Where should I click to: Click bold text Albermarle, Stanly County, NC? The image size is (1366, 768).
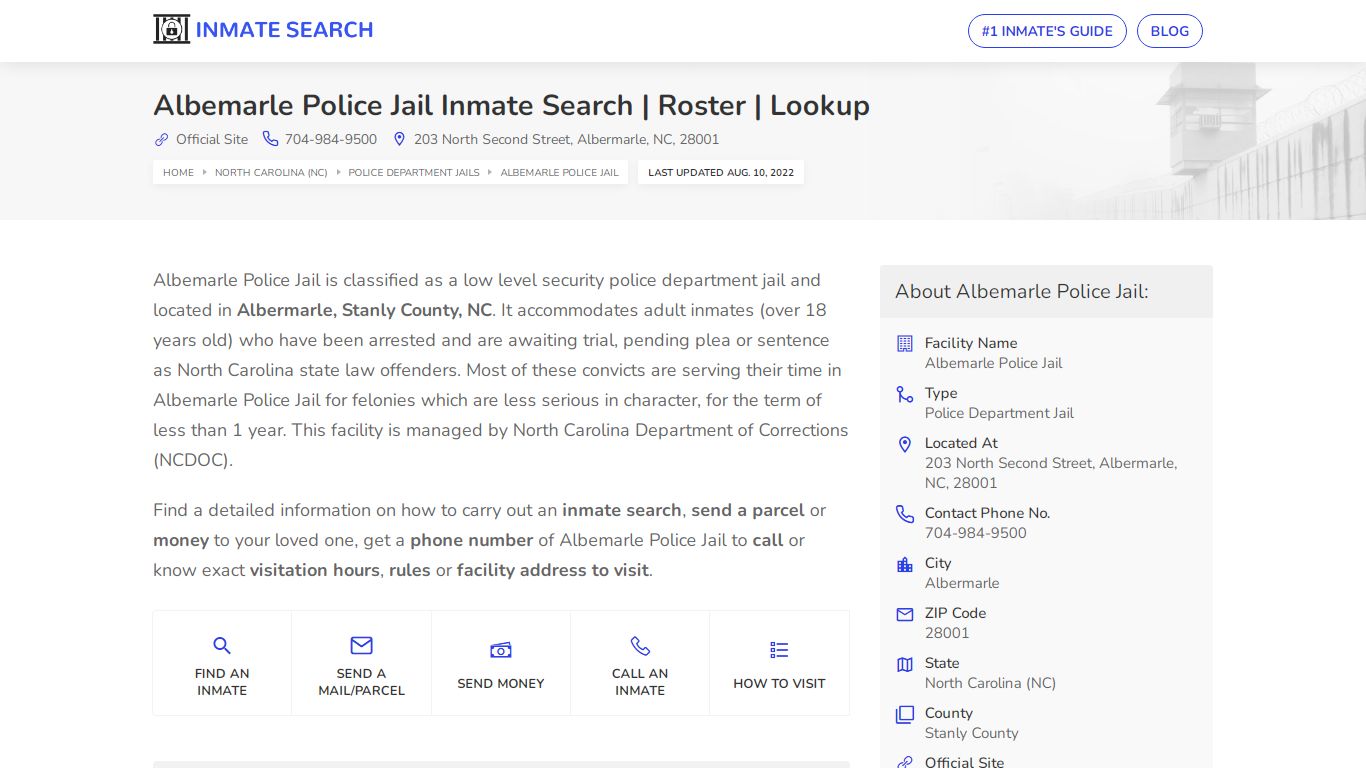pyautogui.click(x=364, y=310)
